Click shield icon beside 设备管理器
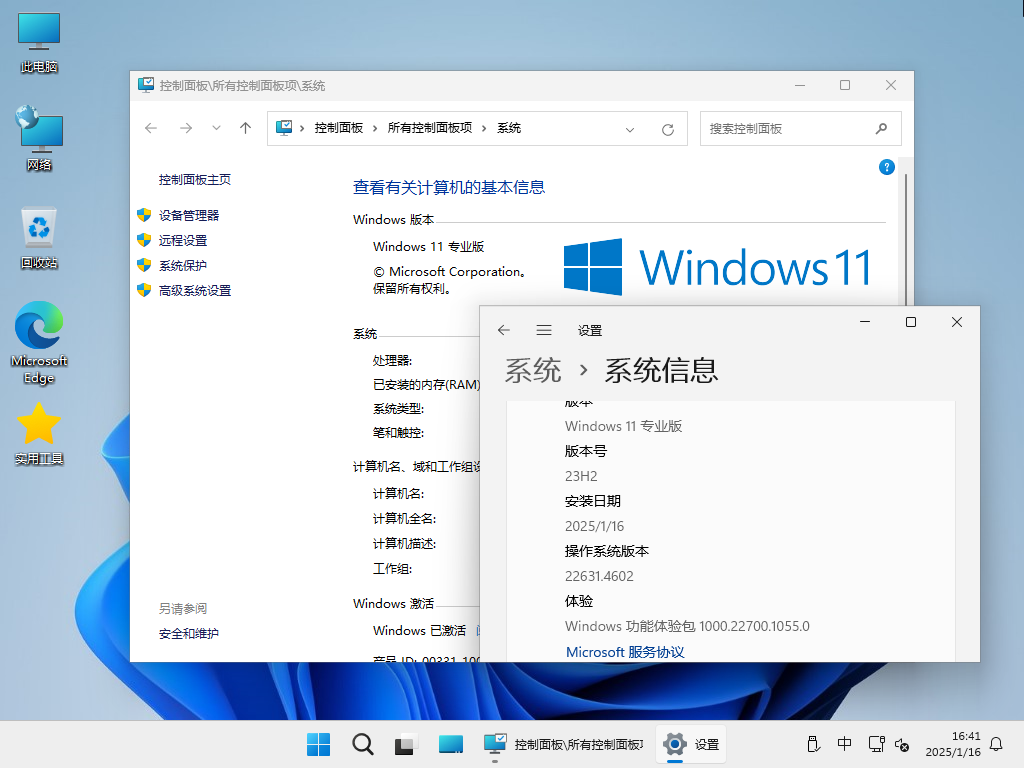This screenshot has width=1024, height=768. point(144,215)
